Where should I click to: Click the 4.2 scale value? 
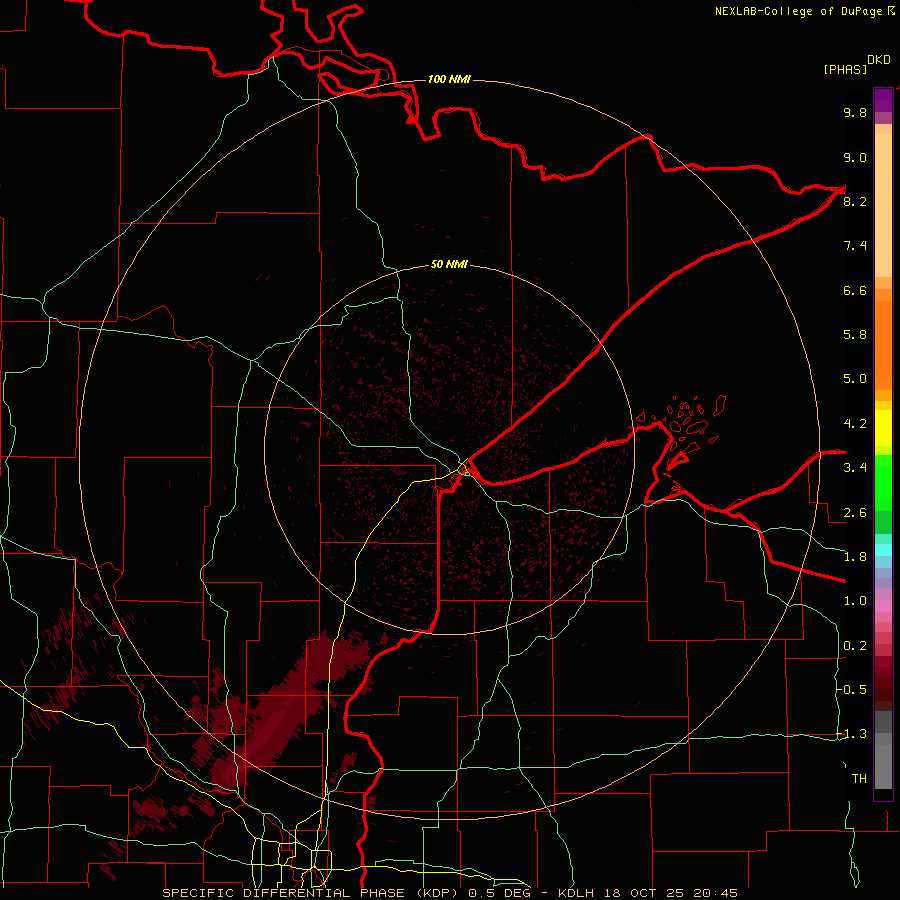click(x=855, y=424)
